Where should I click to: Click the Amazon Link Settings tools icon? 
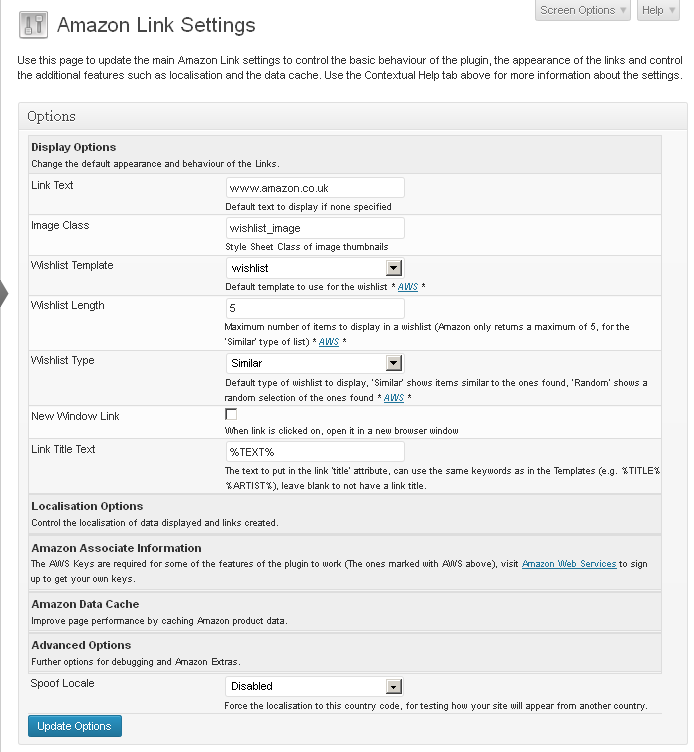pyautogui.click(x=33, y=24)
